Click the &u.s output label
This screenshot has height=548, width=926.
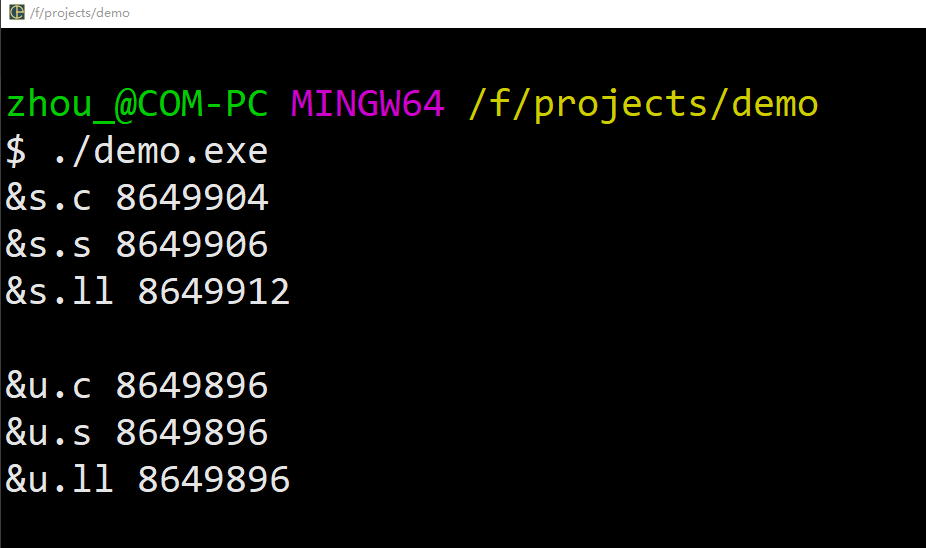click(x=48, y=433)
